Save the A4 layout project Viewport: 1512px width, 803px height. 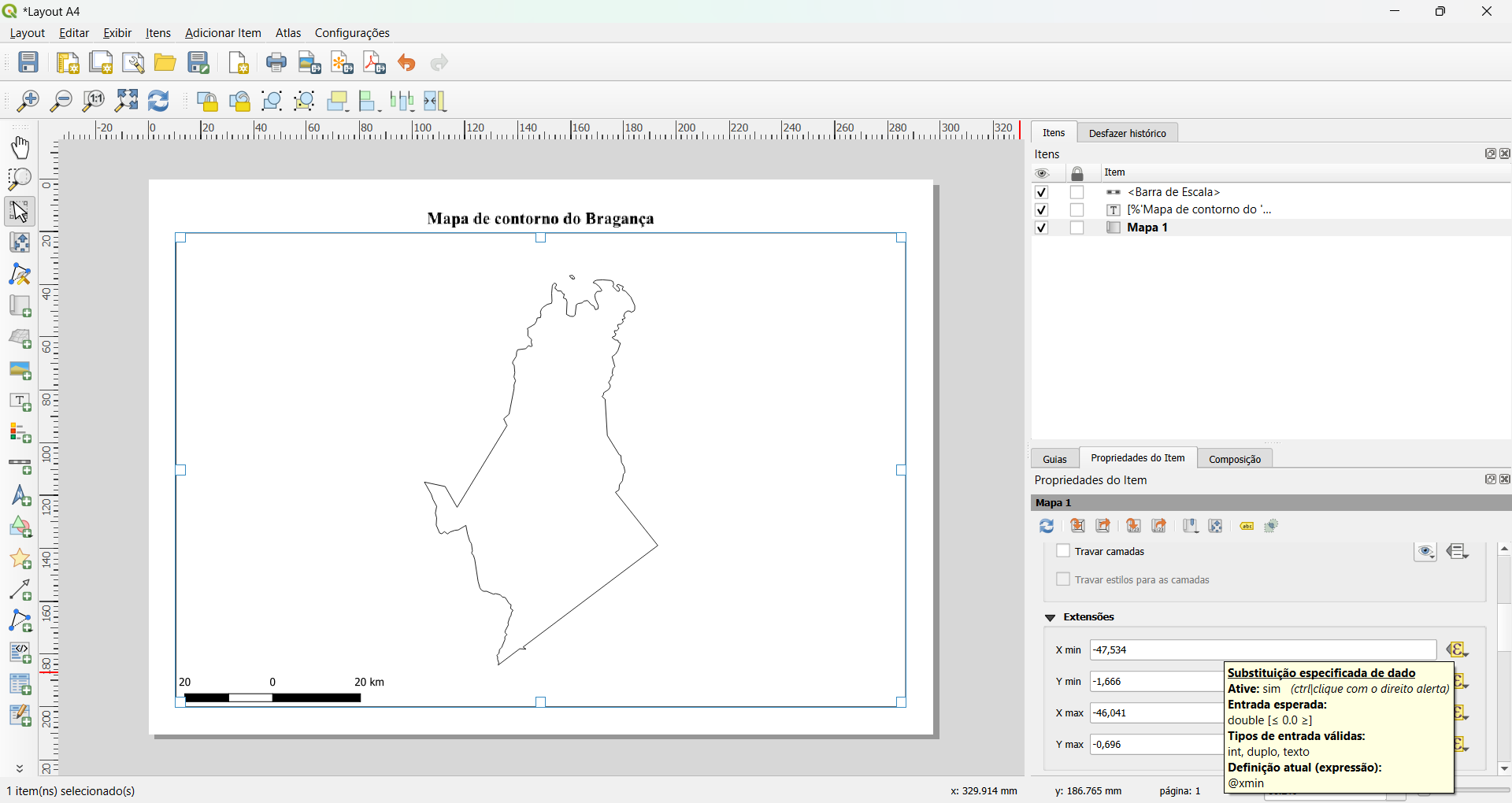(28, 62)
